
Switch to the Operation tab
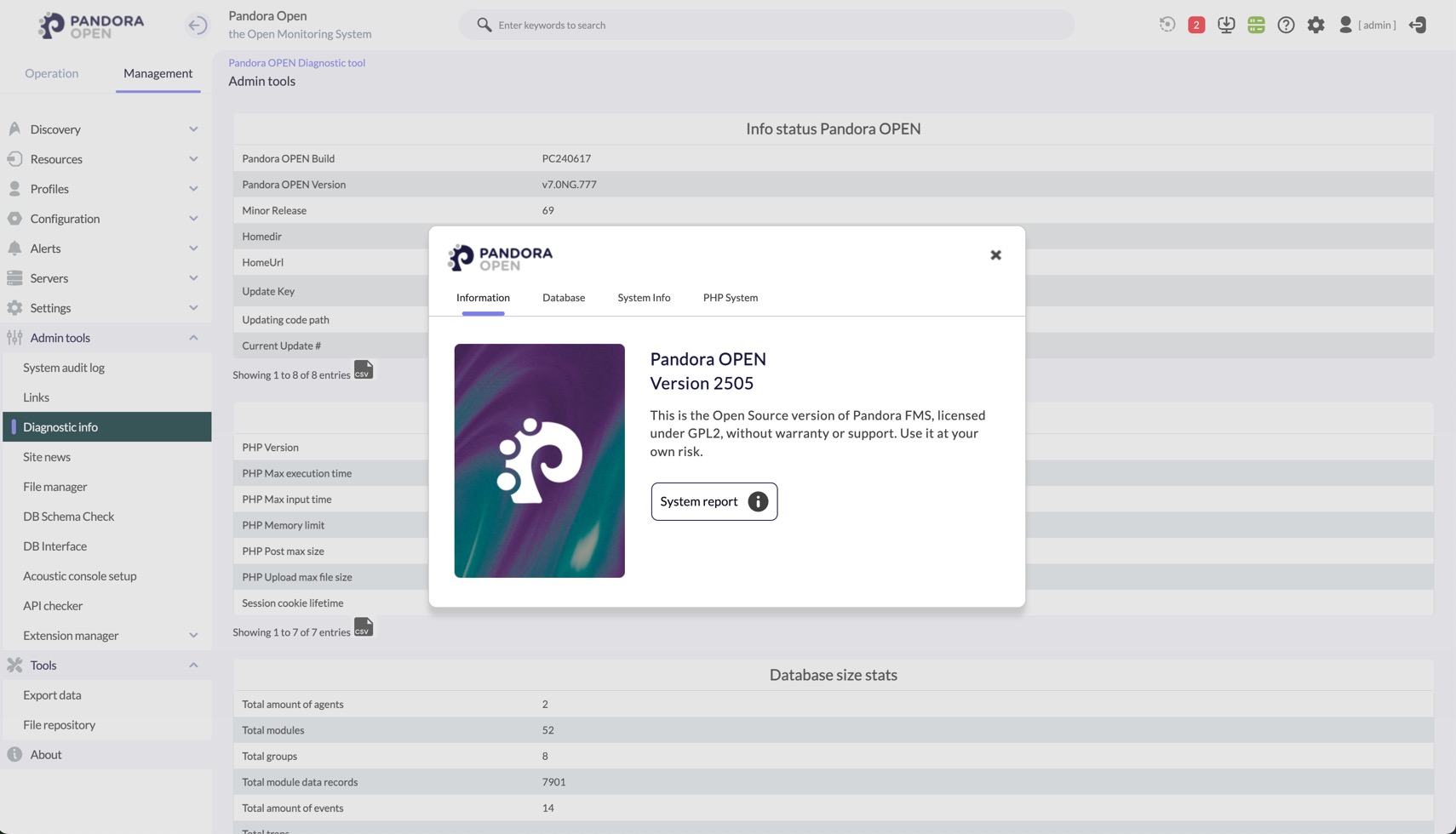[51, 73]
